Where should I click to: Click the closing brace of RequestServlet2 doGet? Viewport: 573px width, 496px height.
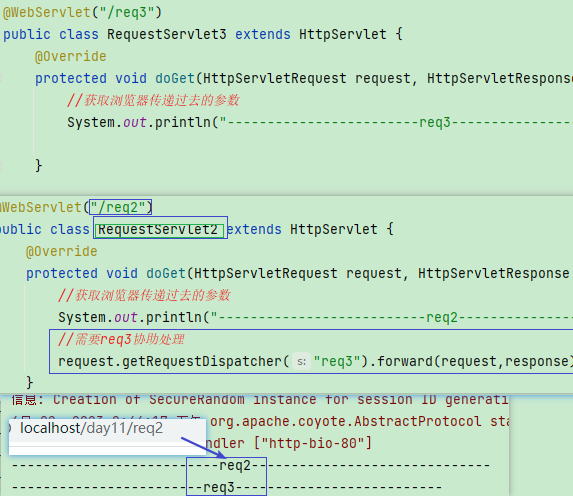(x=30, y=382)
